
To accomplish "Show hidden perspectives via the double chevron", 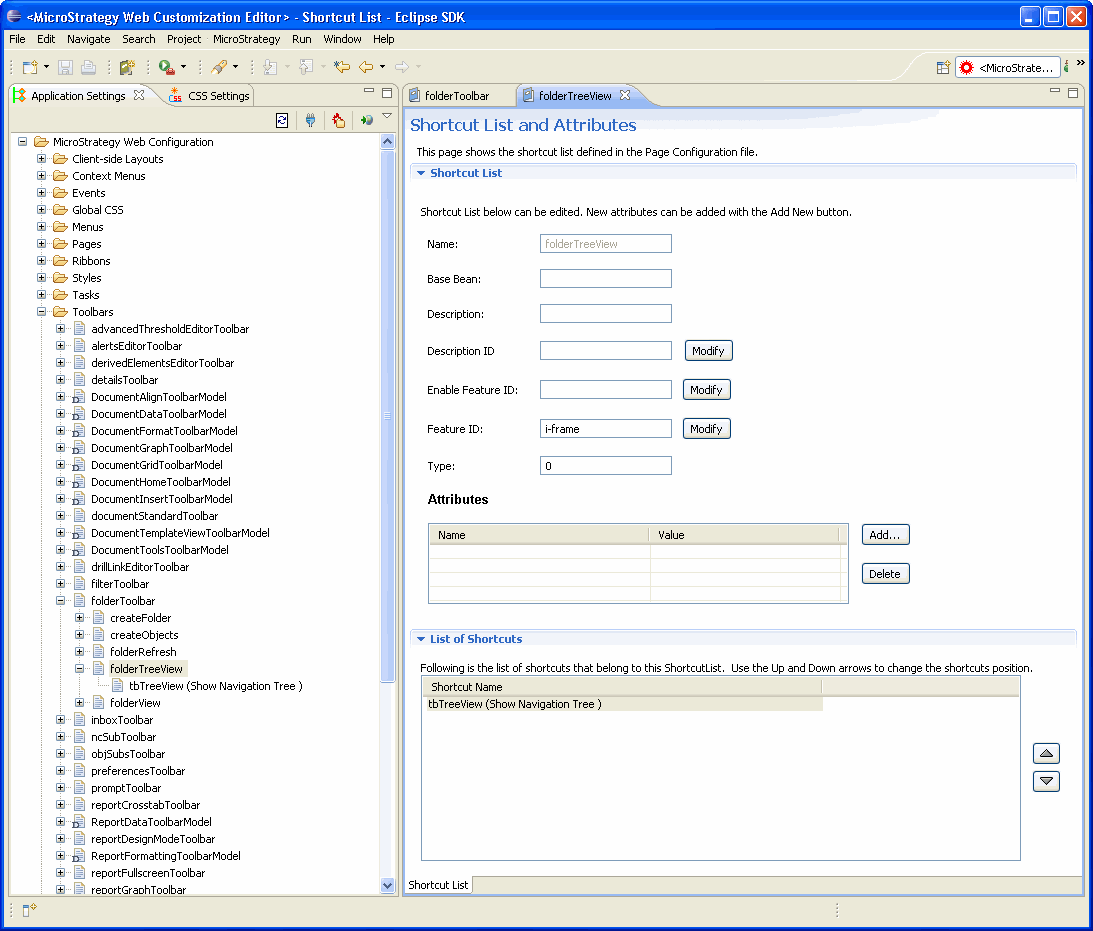I will 1081,63.
